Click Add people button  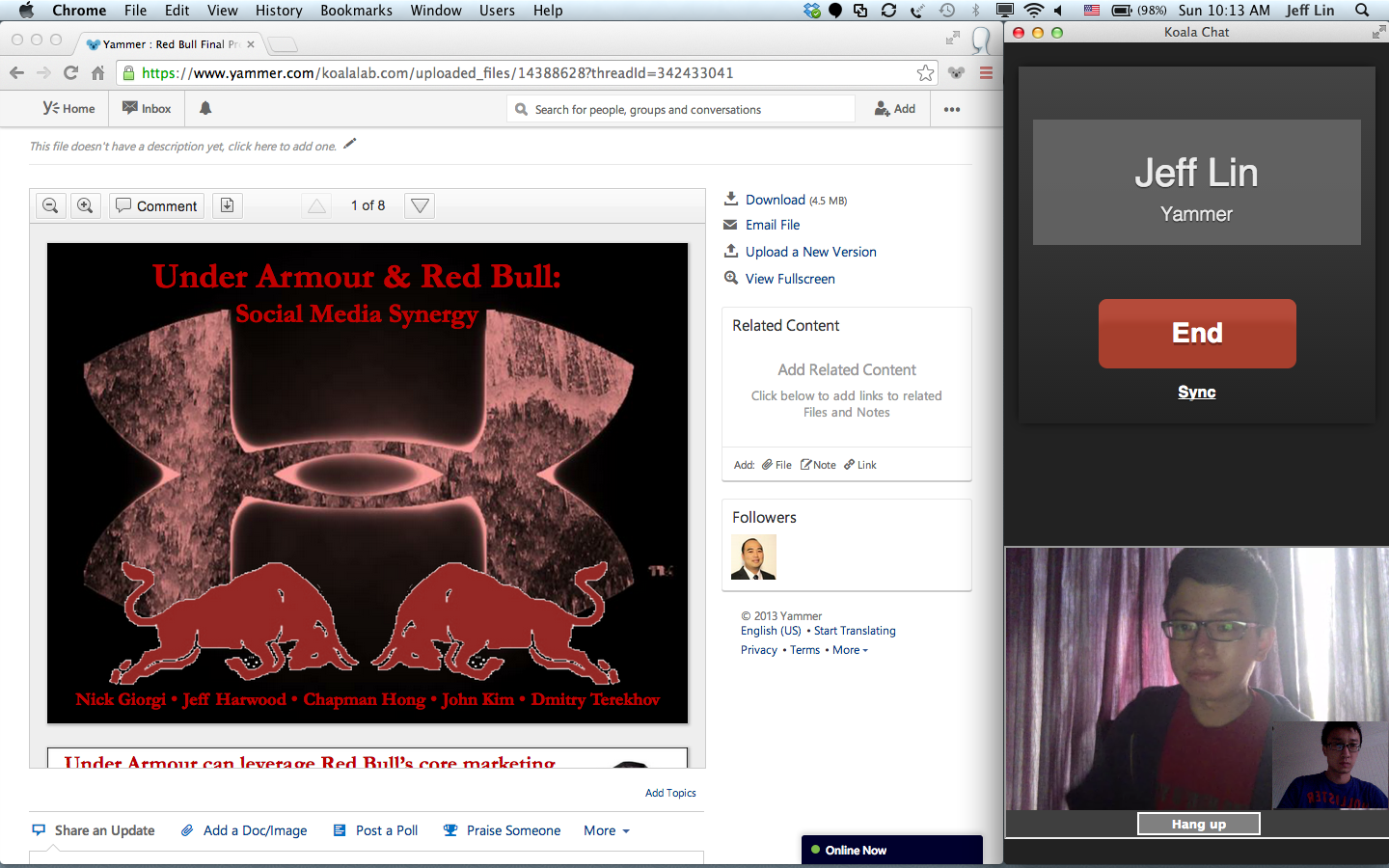pyautogui.click(x=895, y=109)
